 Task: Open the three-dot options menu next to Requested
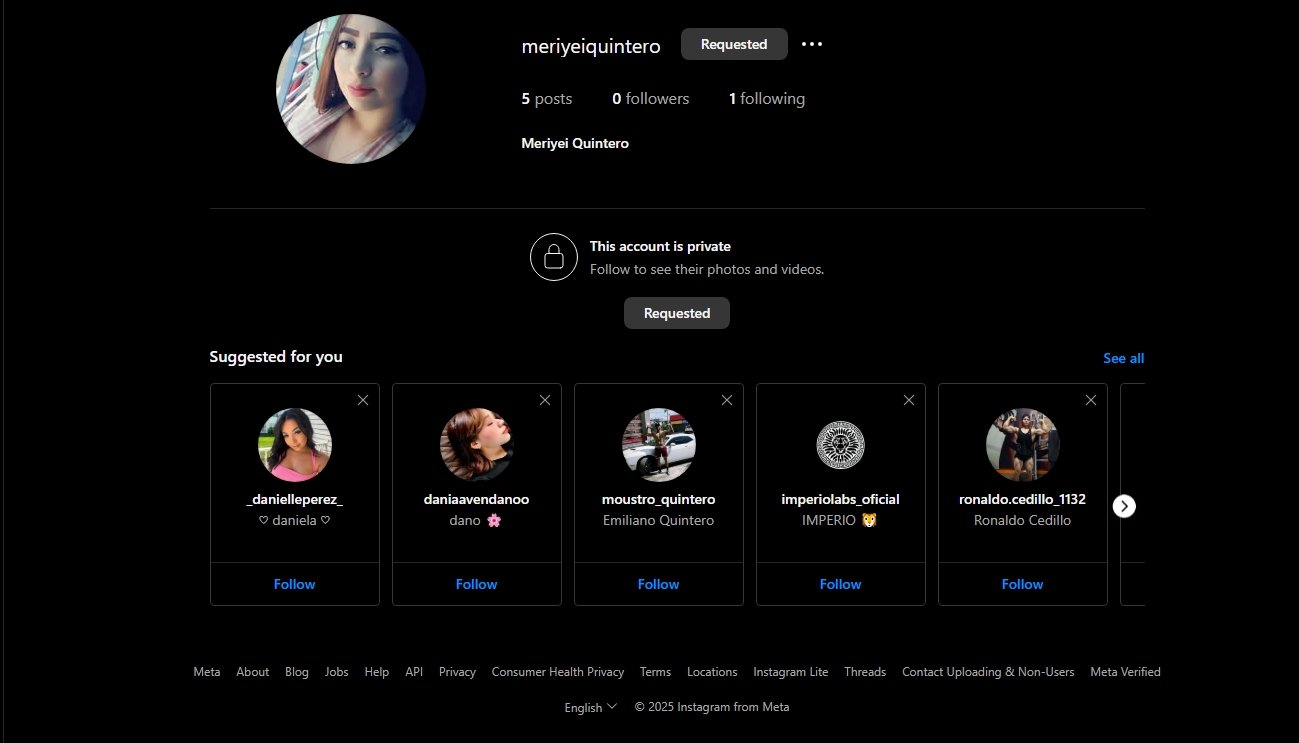812,44
